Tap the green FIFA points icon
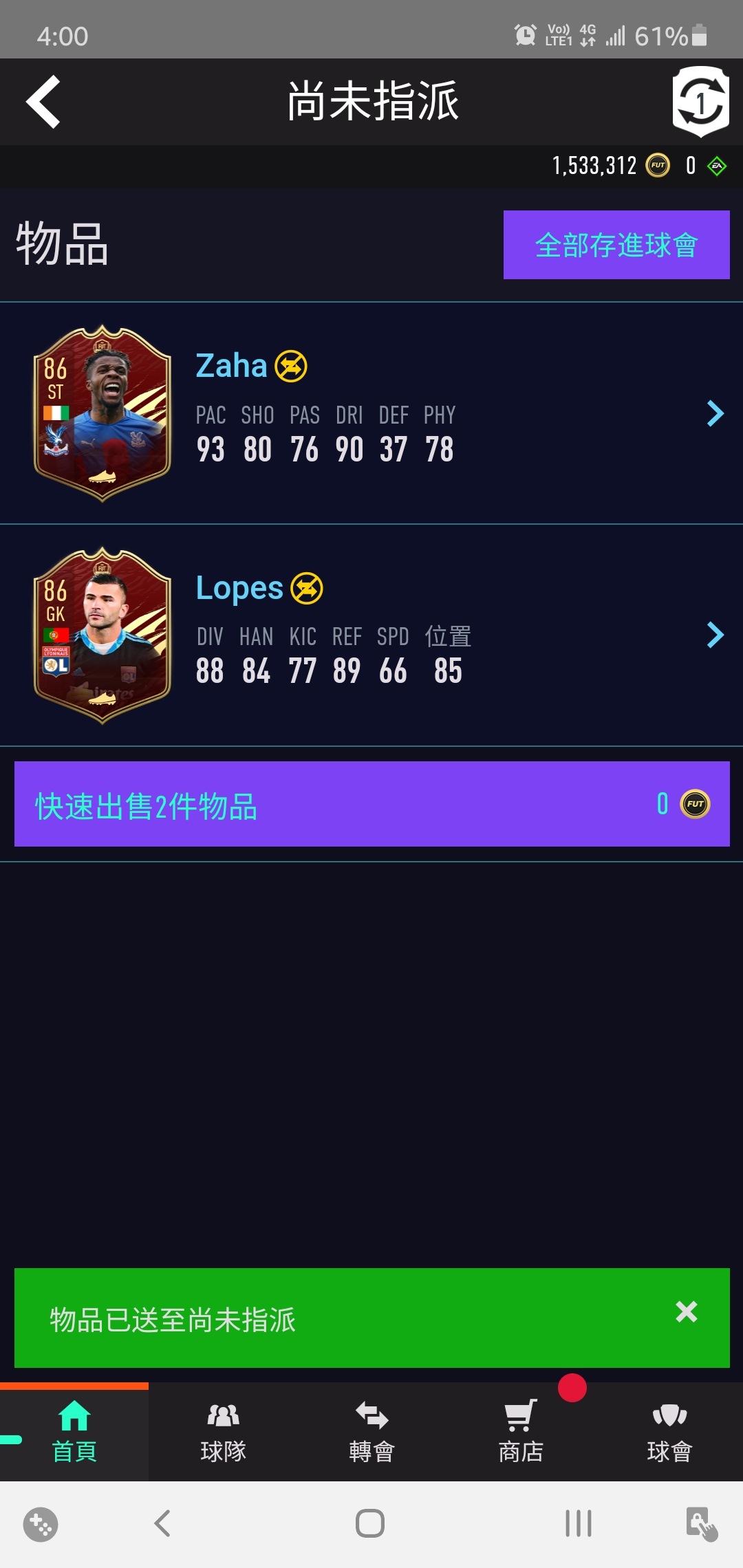 [x=717, y=166]
